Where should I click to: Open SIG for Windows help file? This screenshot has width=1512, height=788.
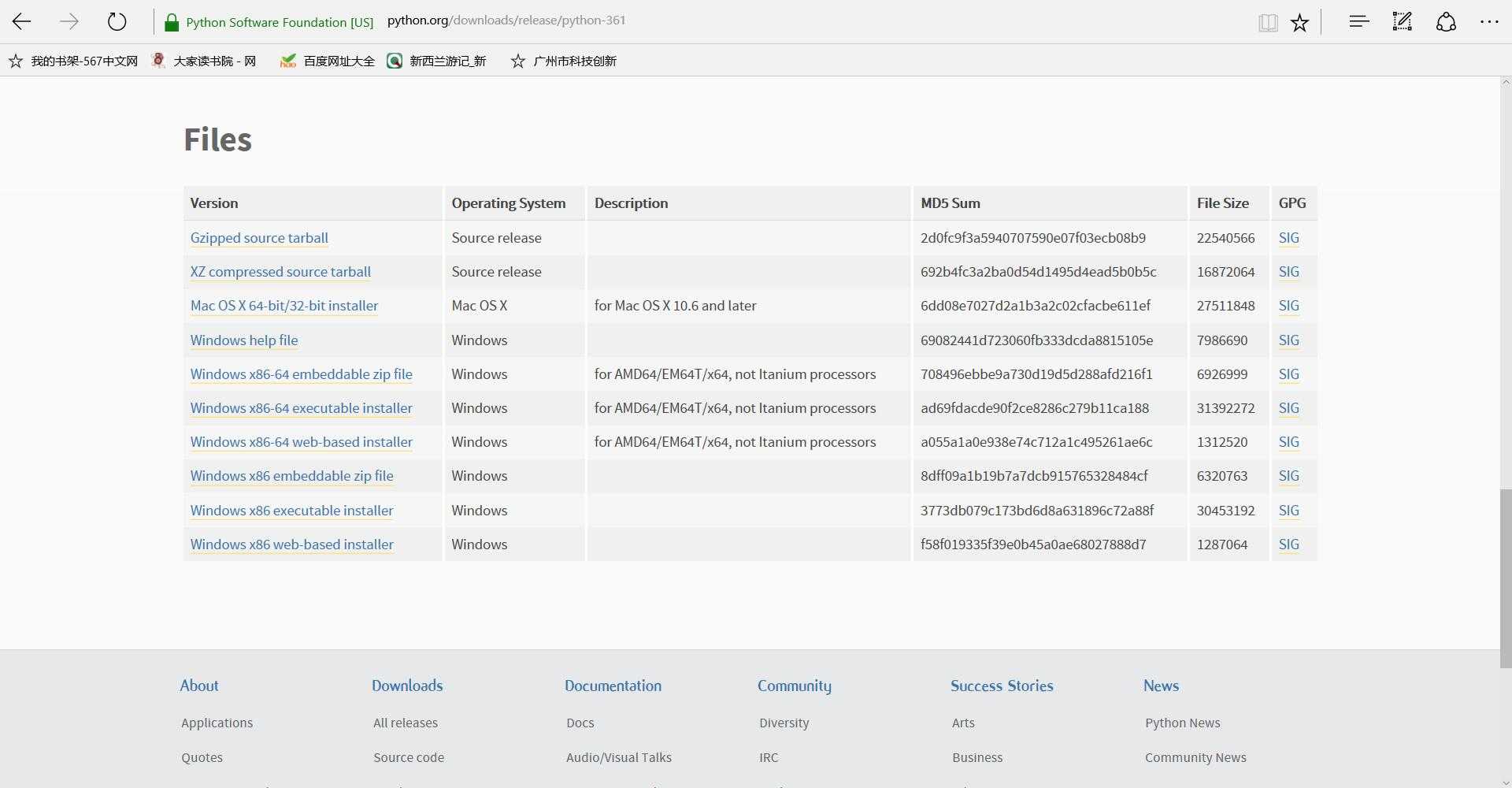tap(1289, 340)
